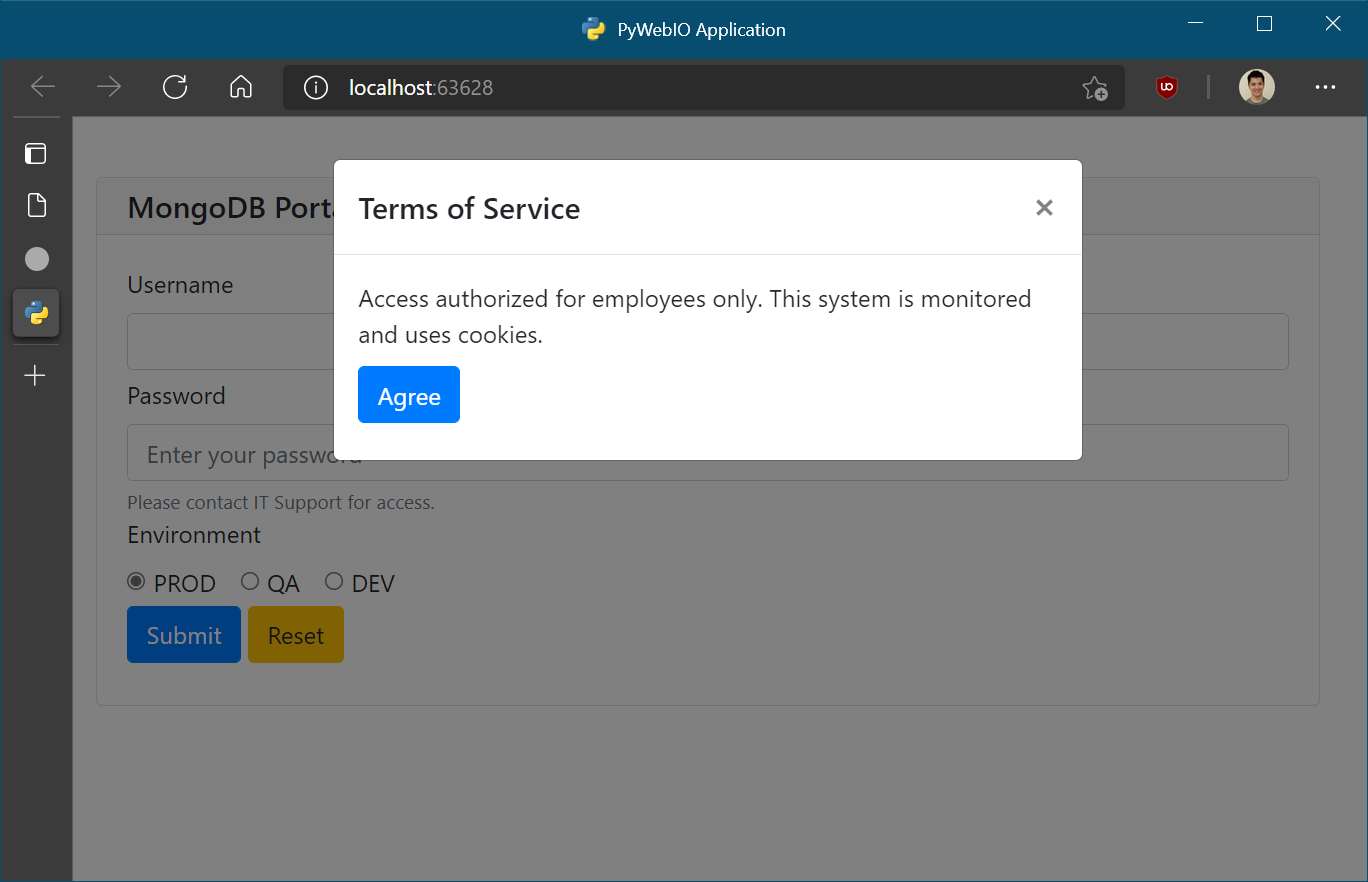This screenshot has height=882, width=1368.
Task: Add page to favorites star icon
Action: pyautogui.click(x=1095, y=88)
